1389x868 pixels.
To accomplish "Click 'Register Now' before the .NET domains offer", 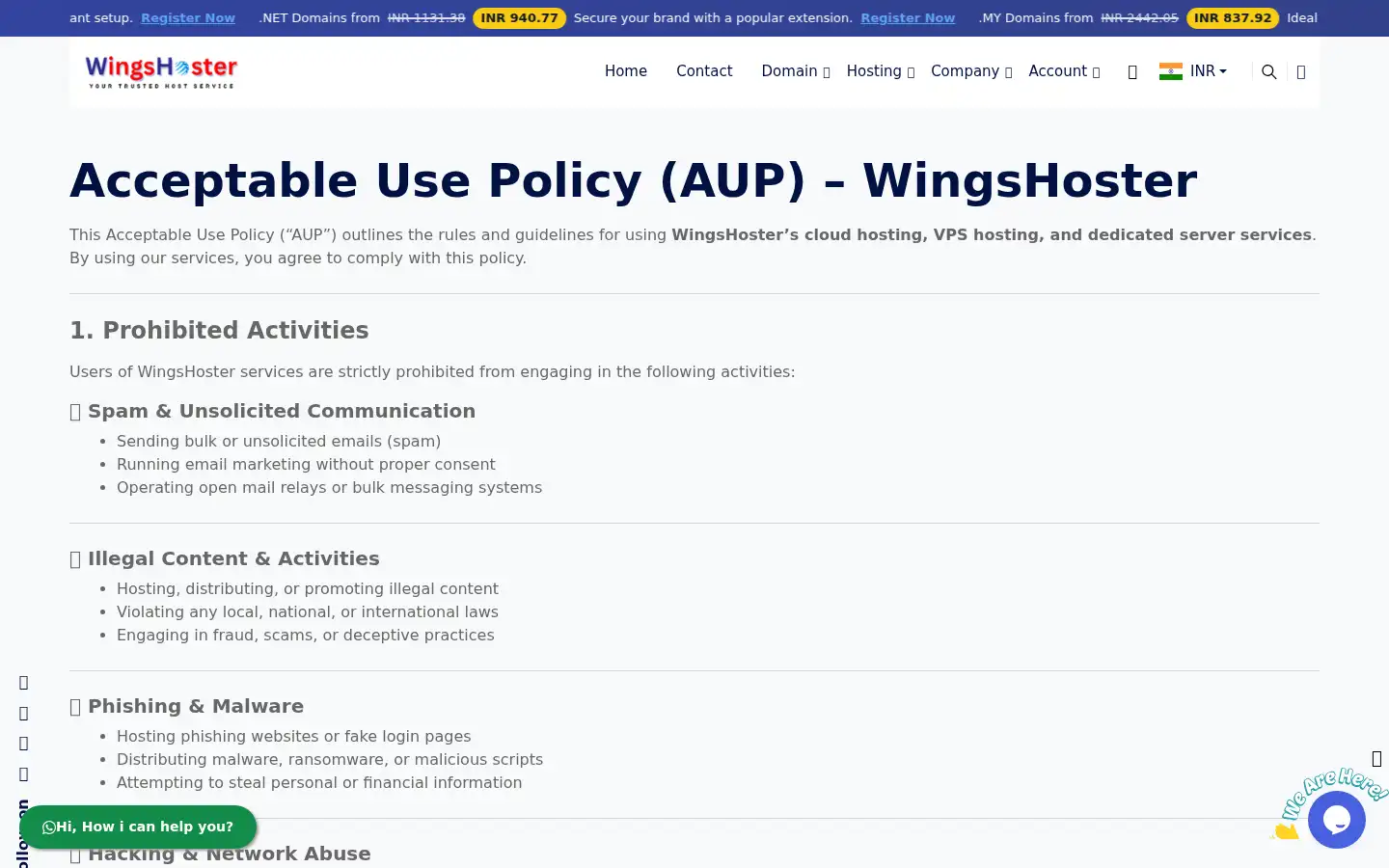I will coord(188,18).
